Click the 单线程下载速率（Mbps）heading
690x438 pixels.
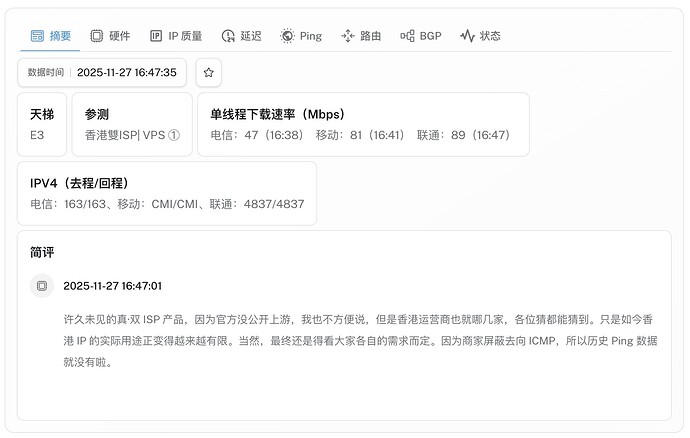(277, 114)
